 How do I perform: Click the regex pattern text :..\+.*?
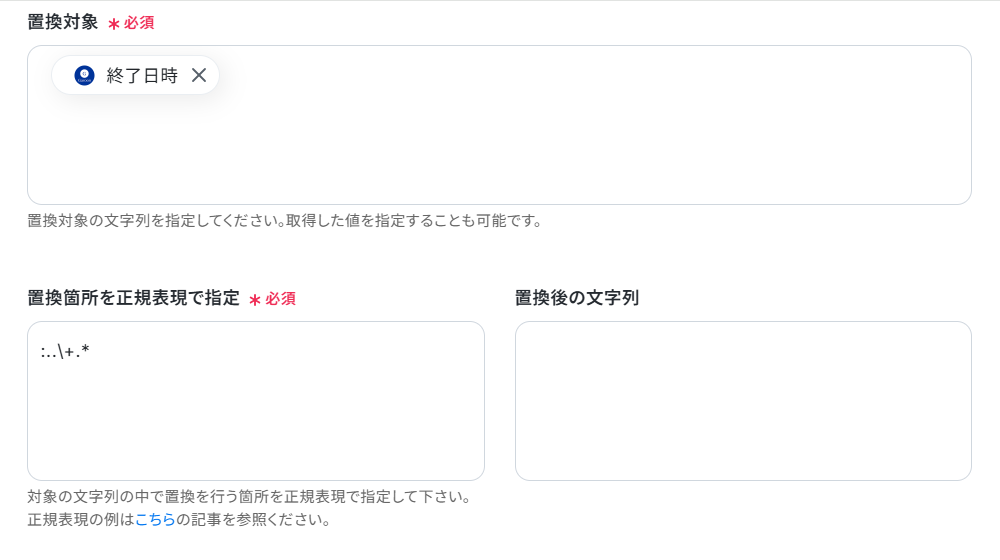65,351
